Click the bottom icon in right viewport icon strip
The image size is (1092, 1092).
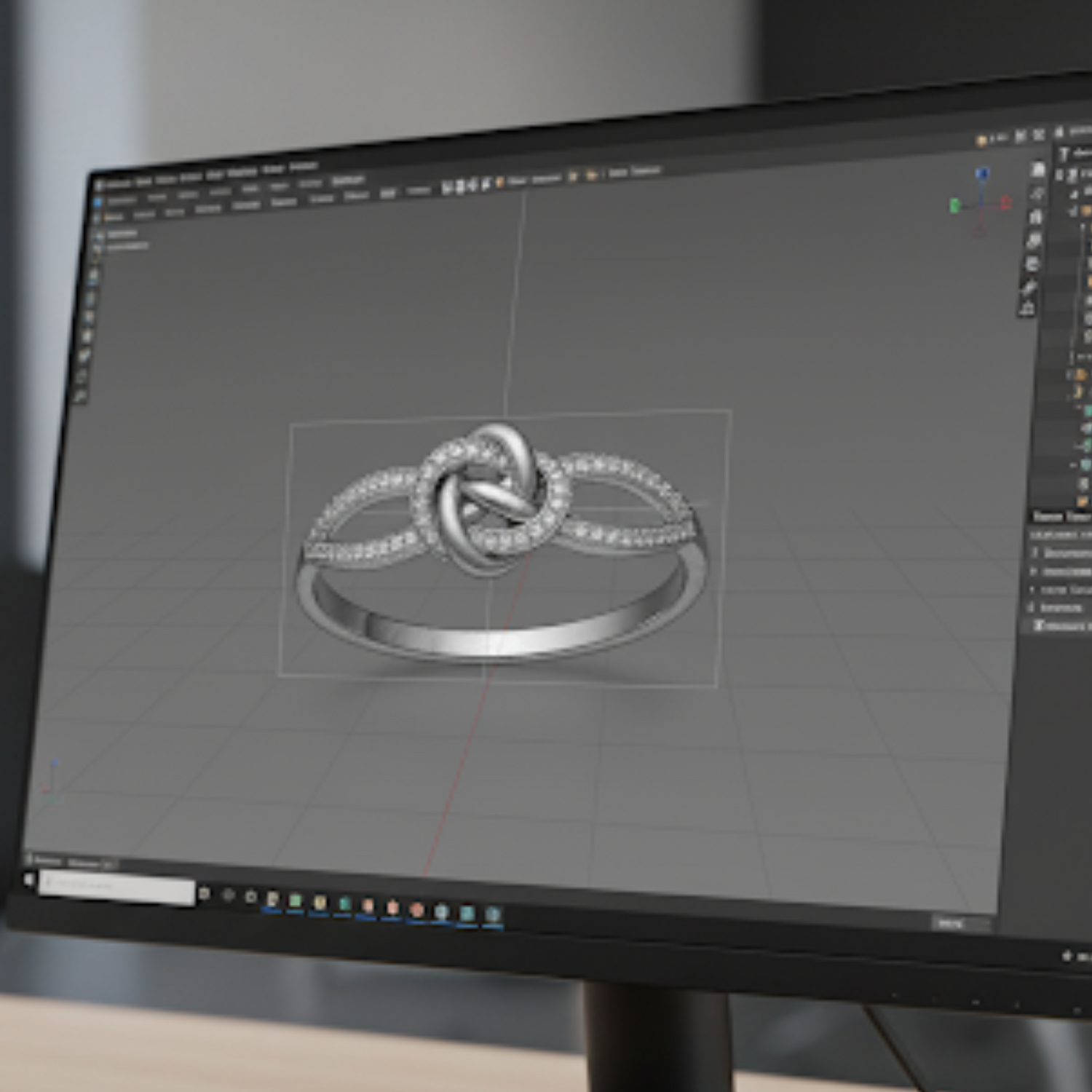click(x=1027, y=308)
